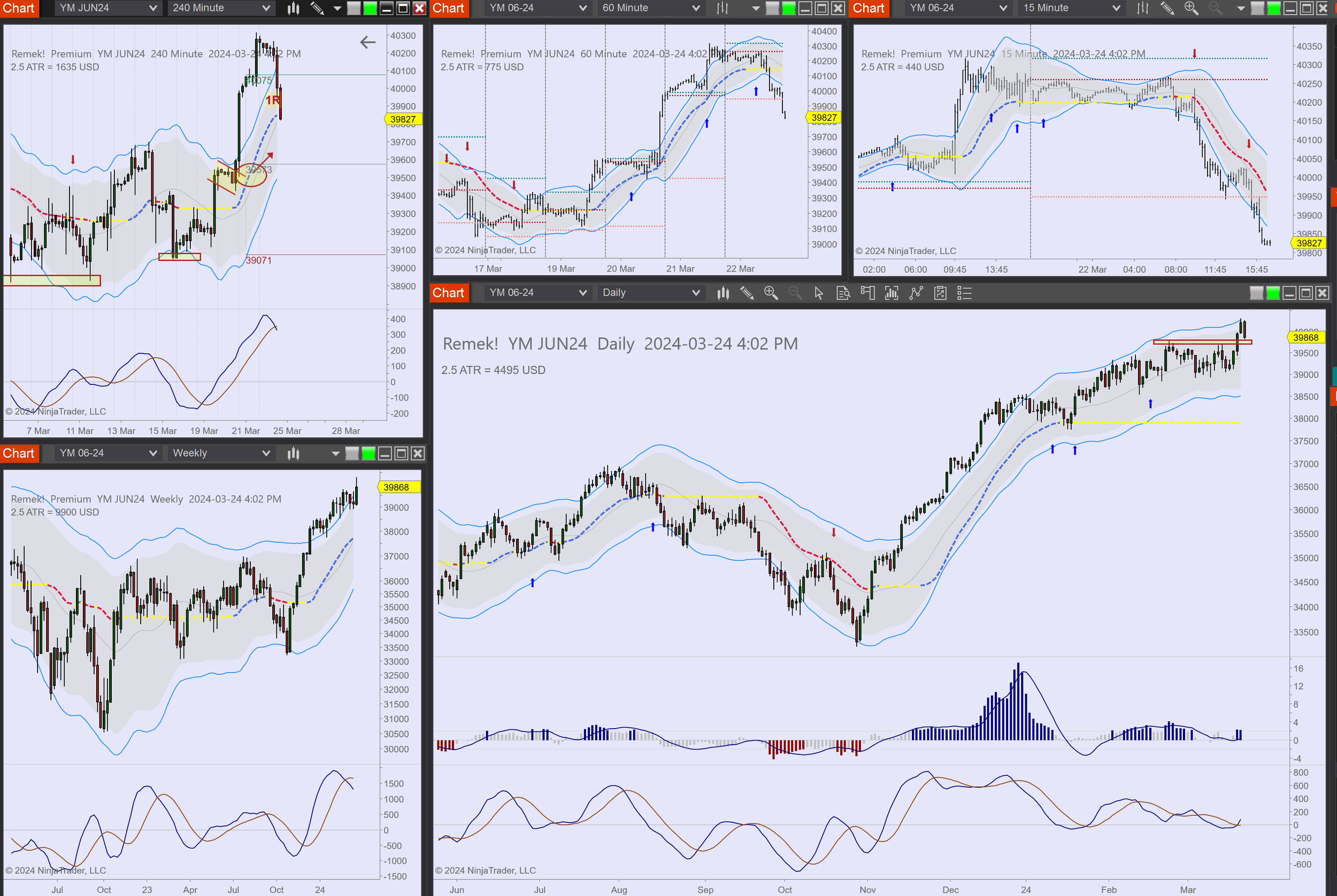The width and height of the screenshot is (1337, 896).
Task: Select the cursor pointer tool in Daily chart
Action: point(819,293)
